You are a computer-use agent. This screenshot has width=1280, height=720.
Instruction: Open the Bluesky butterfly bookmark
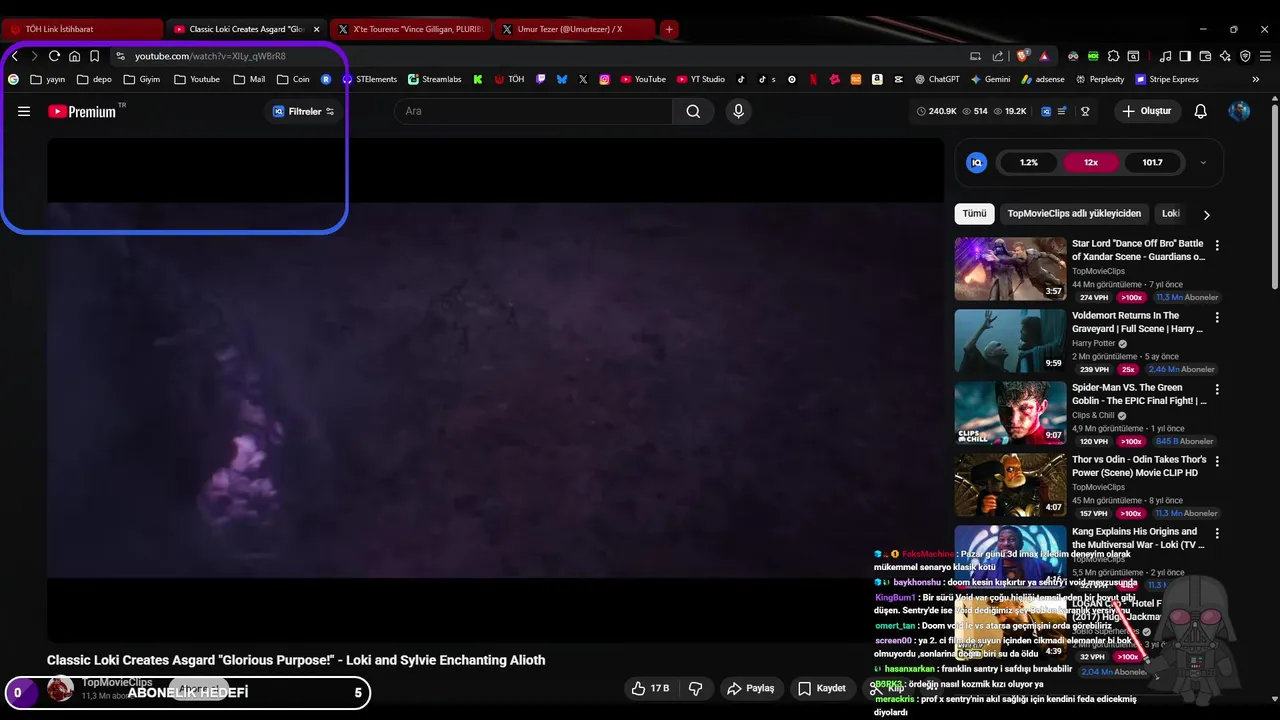tap(562, 79)
